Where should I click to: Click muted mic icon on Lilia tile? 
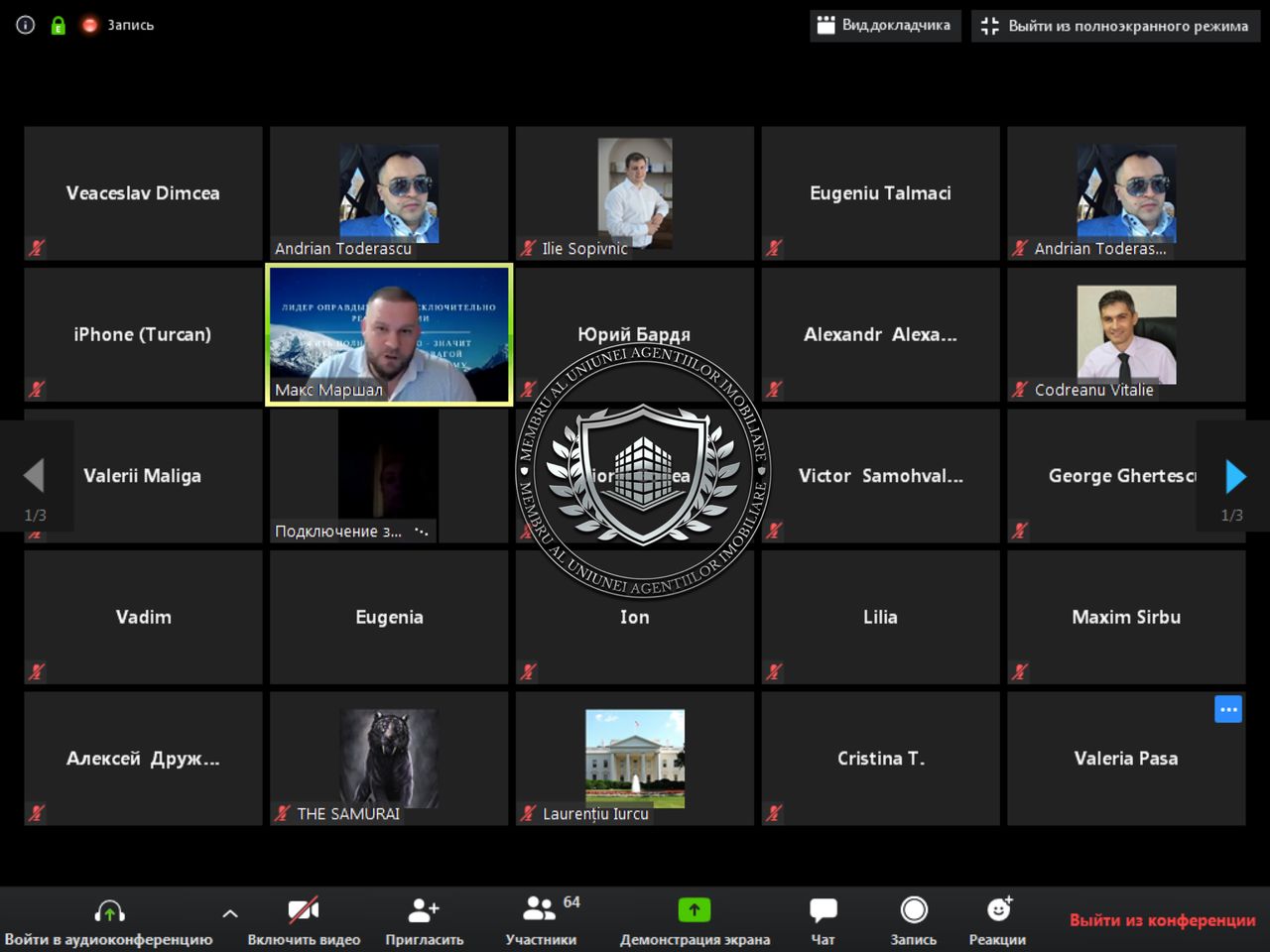click(x=774, y=671)
